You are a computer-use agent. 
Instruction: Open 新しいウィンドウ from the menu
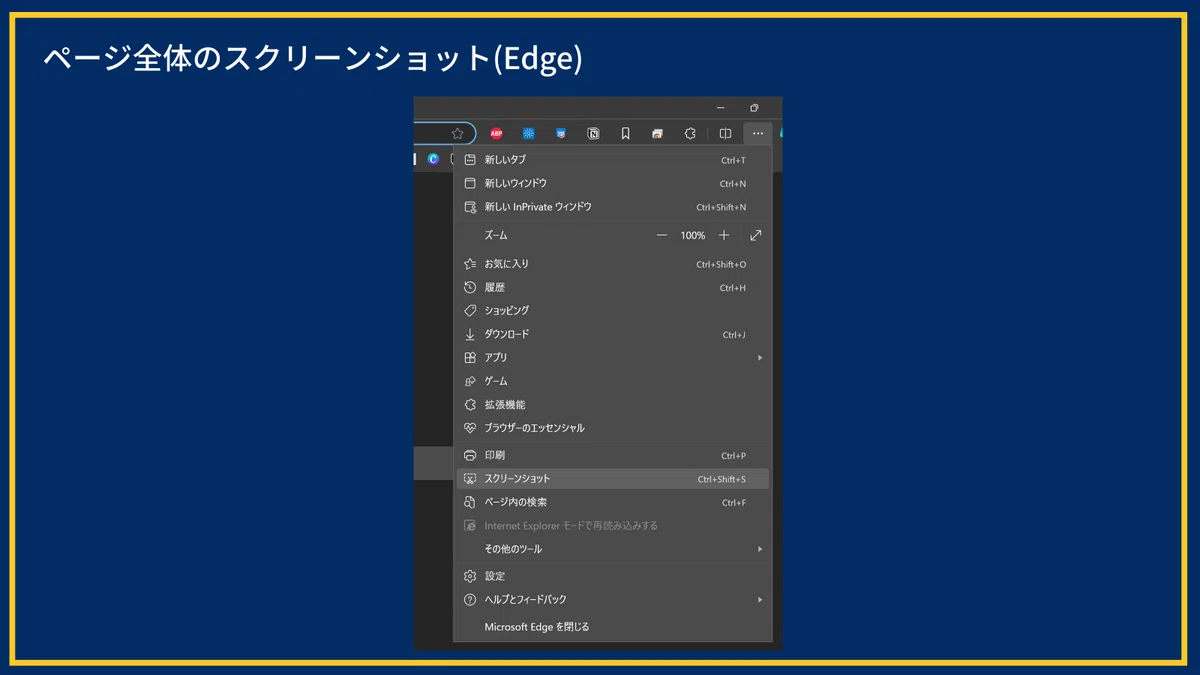click(613, 183)
